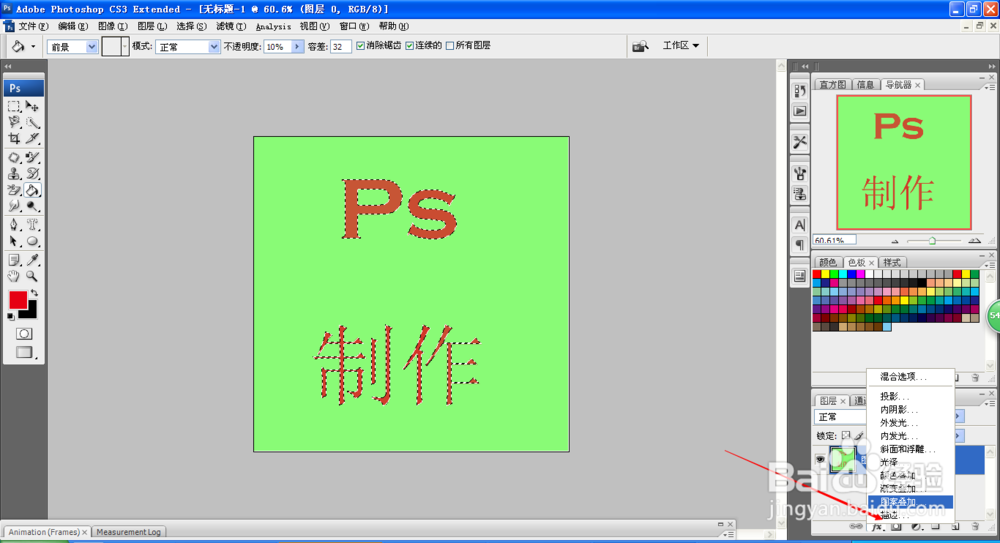
Task: Select the Ellipse shape tool
Action: 32,241
